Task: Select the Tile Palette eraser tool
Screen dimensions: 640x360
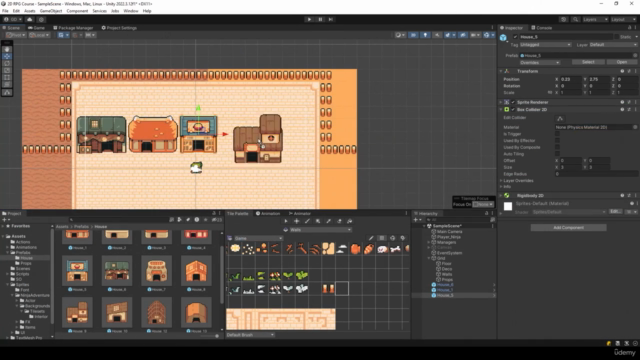Action: point(339,221)
